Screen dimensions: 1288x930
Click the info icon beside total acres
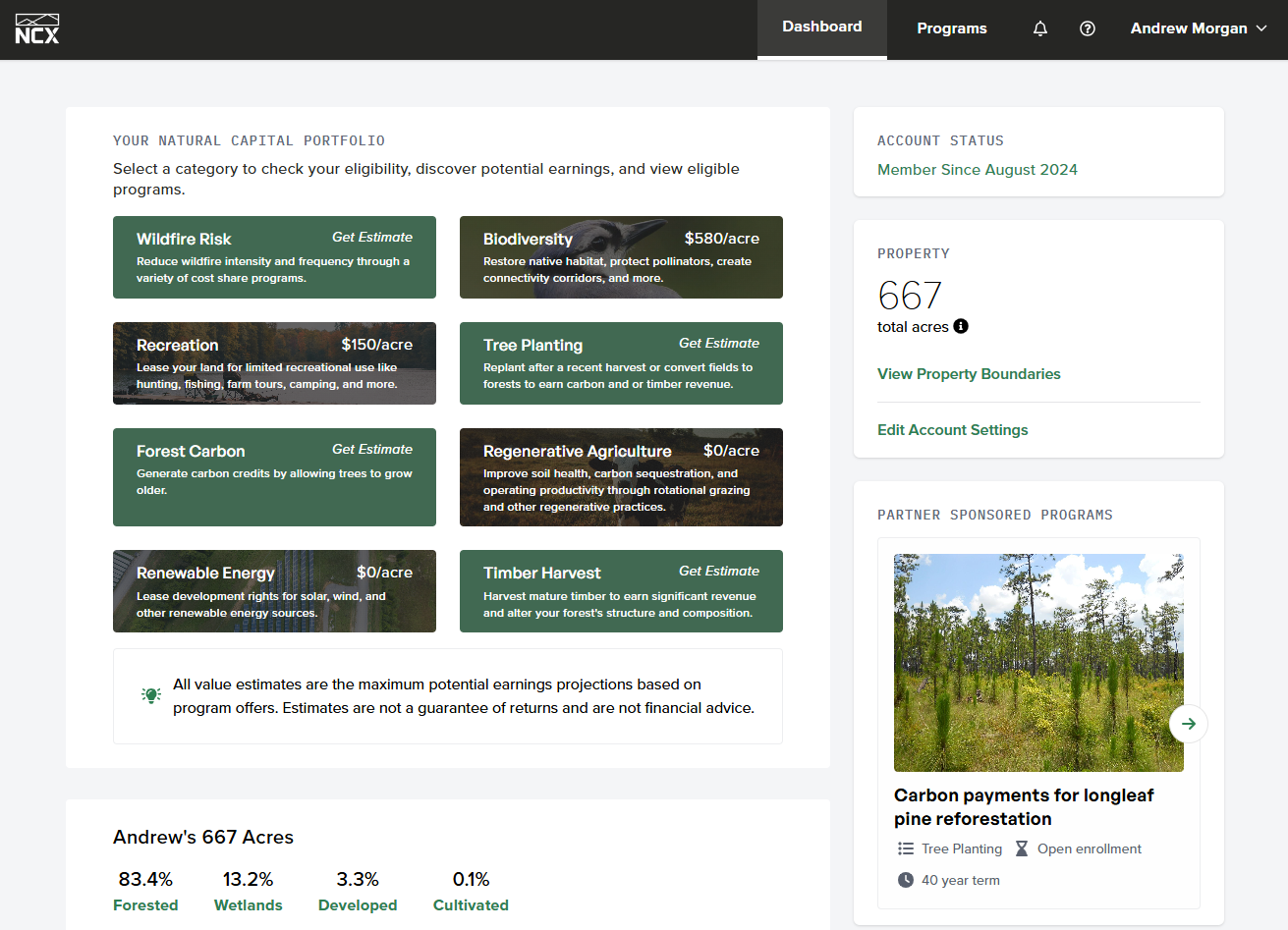click(x=961, y=326)
